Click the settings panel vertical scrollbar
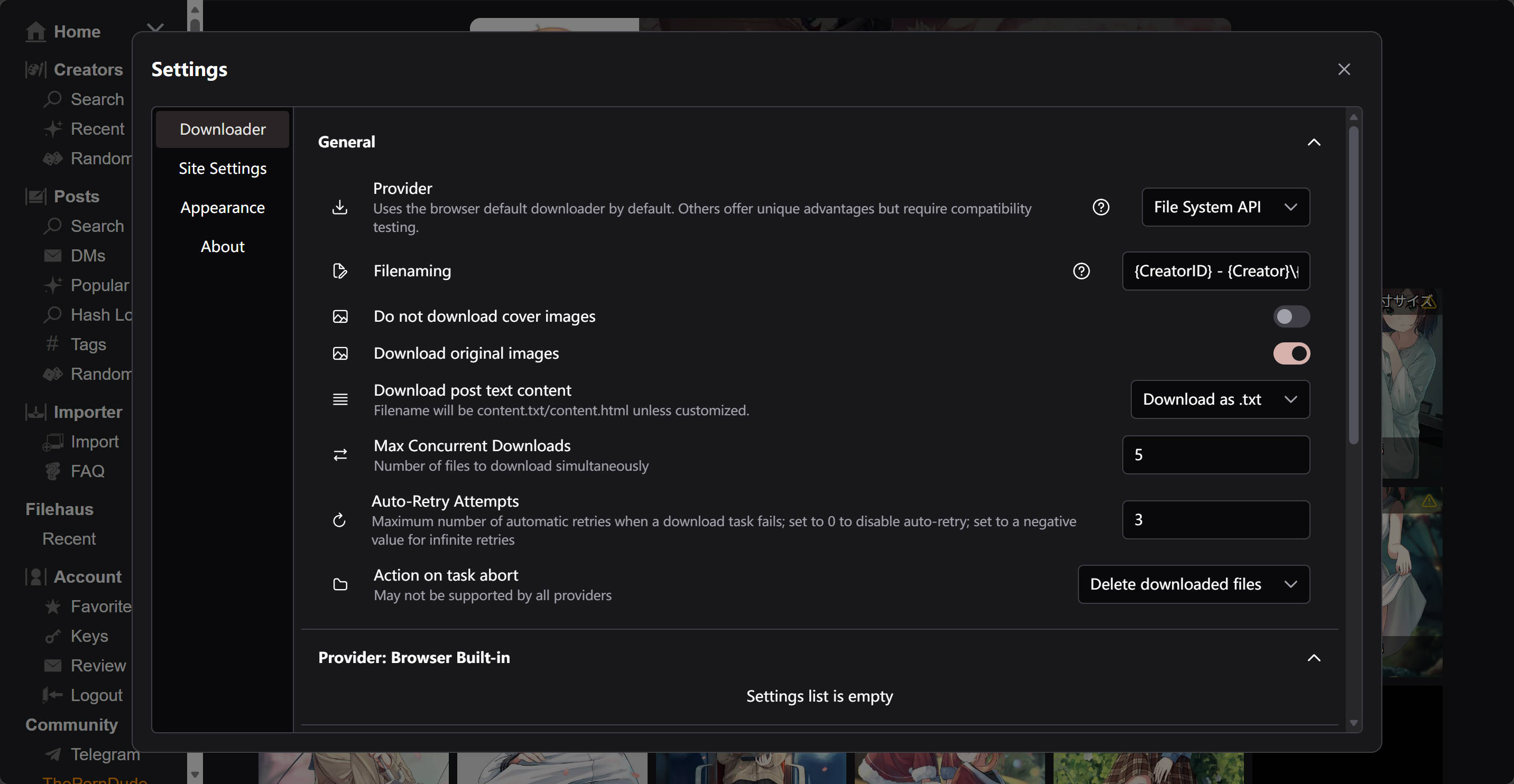This screenshot has width=1514, height=784. (x=1353, y=285)
